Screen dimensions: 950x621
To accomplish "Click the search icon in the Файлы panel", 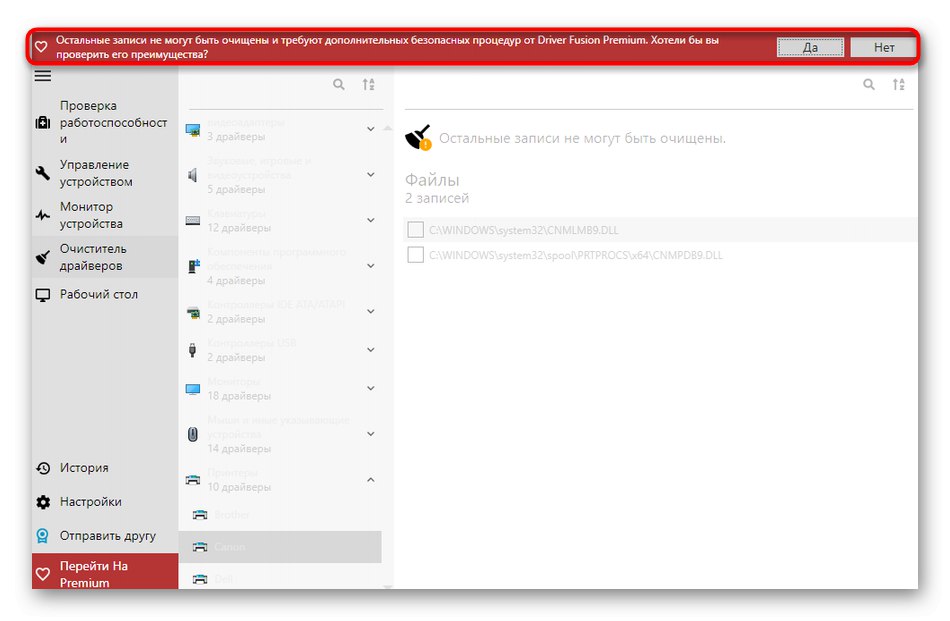I will click(869, 85).
